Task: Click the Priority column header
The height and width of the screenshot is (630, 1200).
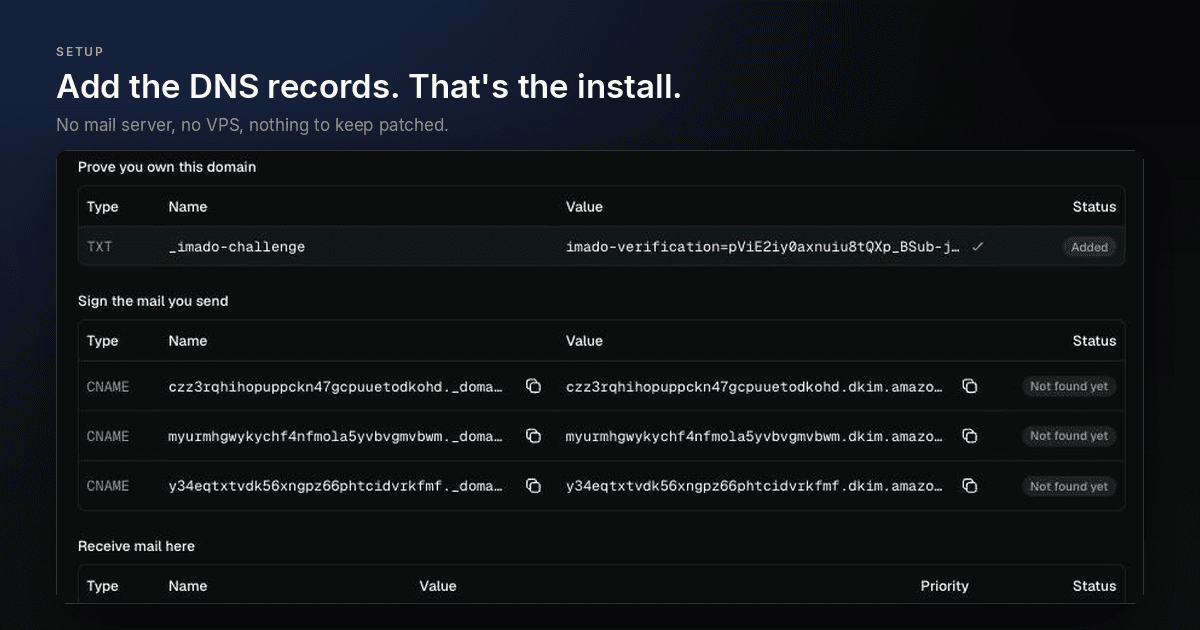Action: (944, 586)
